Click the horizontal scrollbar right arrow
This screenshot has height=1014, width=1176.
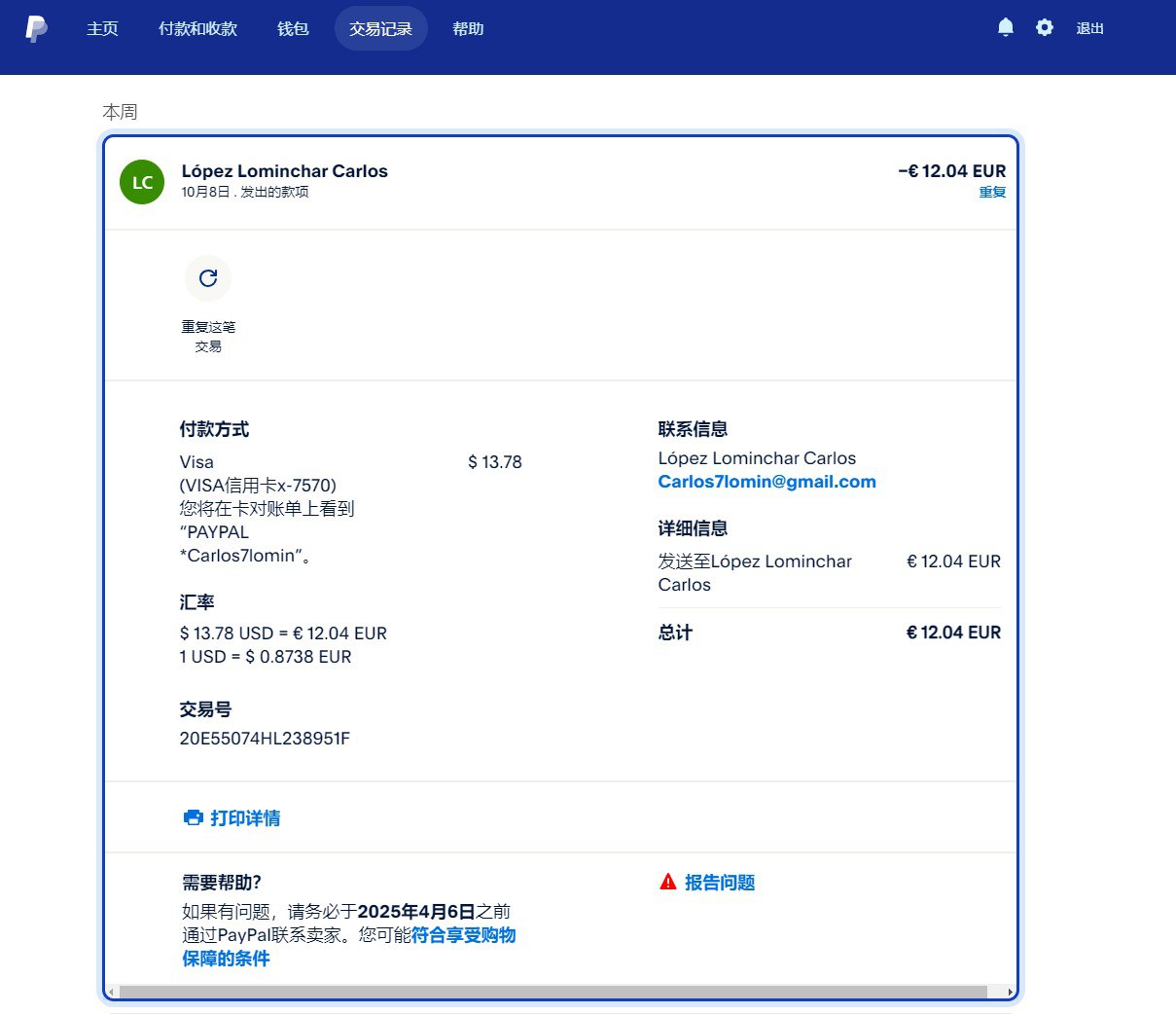click(1011, 993)
